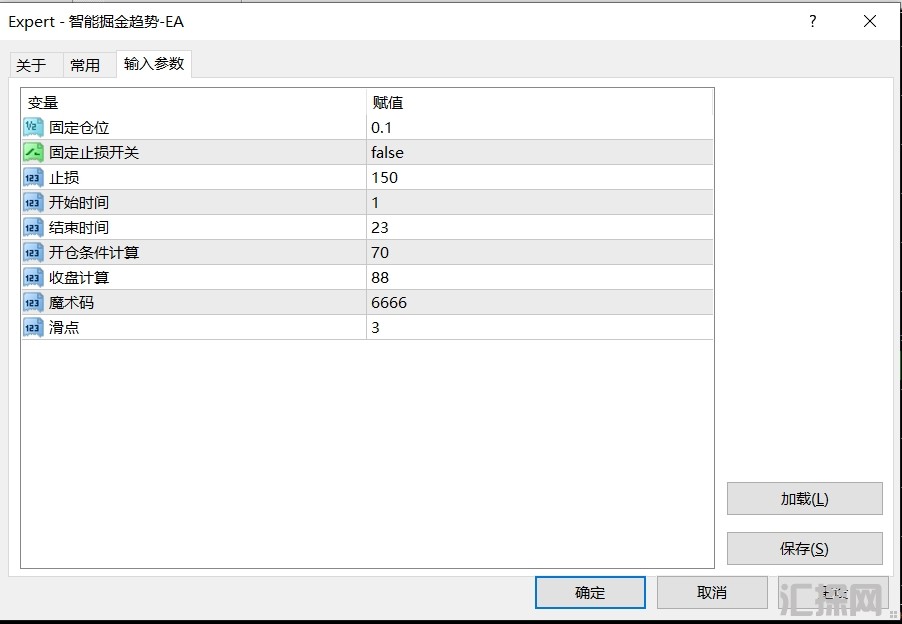902x624 pixels.
Task: Select the 固定仓位 variable name
Action: point(79,128)
